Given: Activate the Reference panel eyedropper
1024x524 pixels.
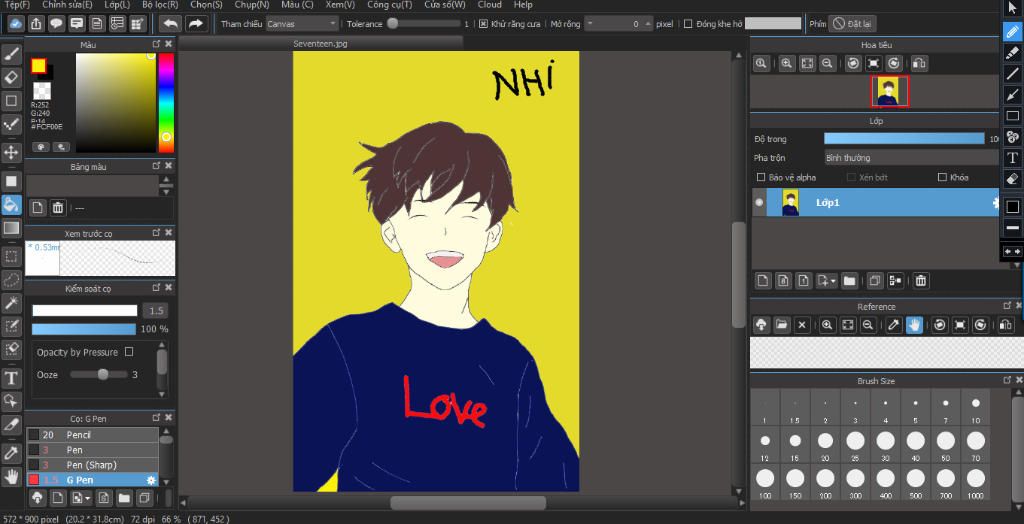Looking at the screenshot, I should [893, 325].
